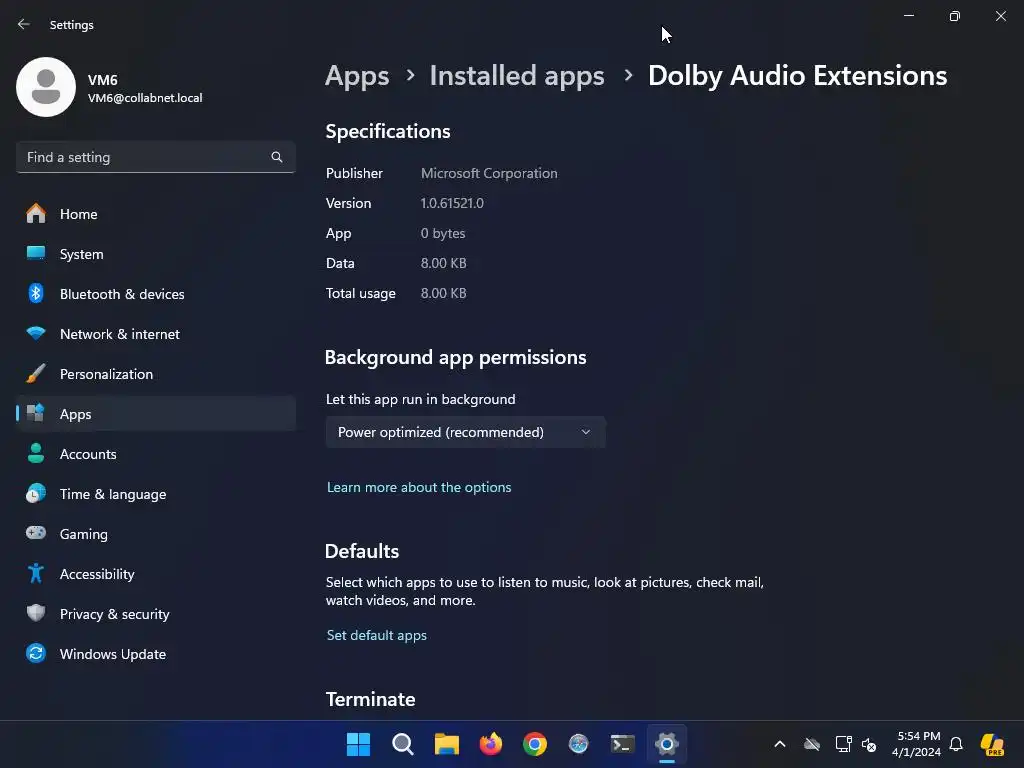Launch File Explorer from taskbar
Screen dimensions: 1024x768
447,744
